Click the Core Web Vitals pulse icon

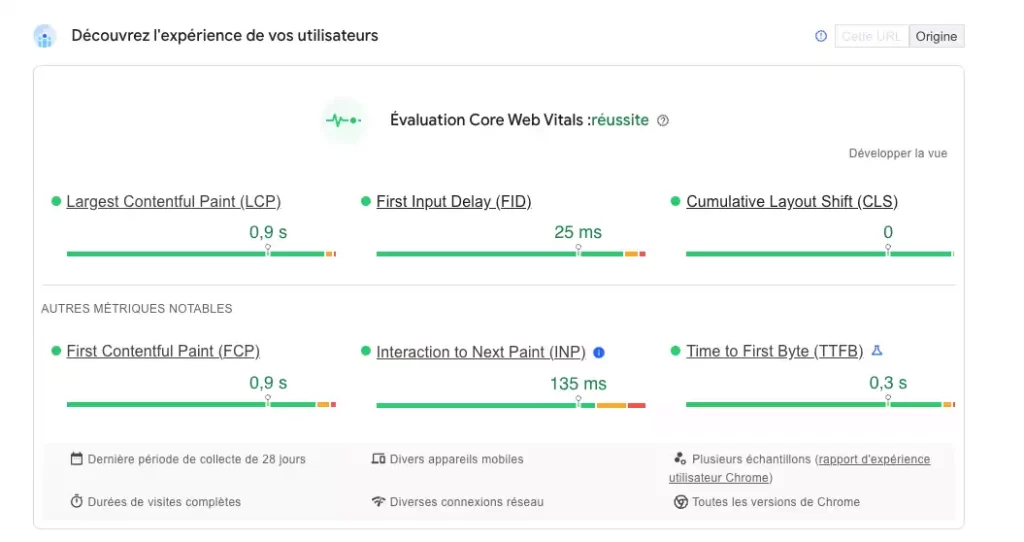point(344,120)
